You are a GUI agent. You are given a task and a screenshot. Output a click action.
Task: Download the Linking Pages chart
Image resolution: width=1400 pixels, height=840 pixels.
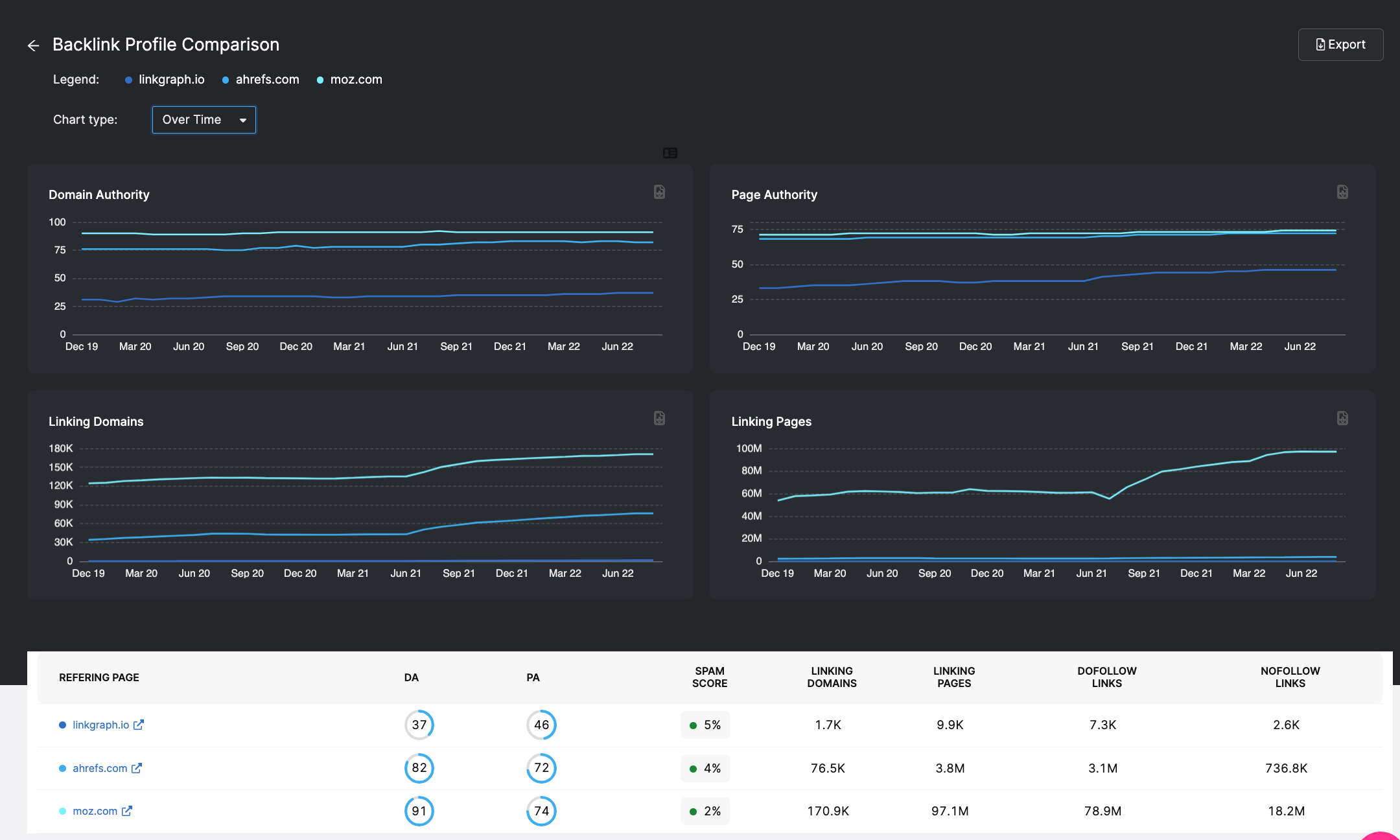(x=1342, y=418)
